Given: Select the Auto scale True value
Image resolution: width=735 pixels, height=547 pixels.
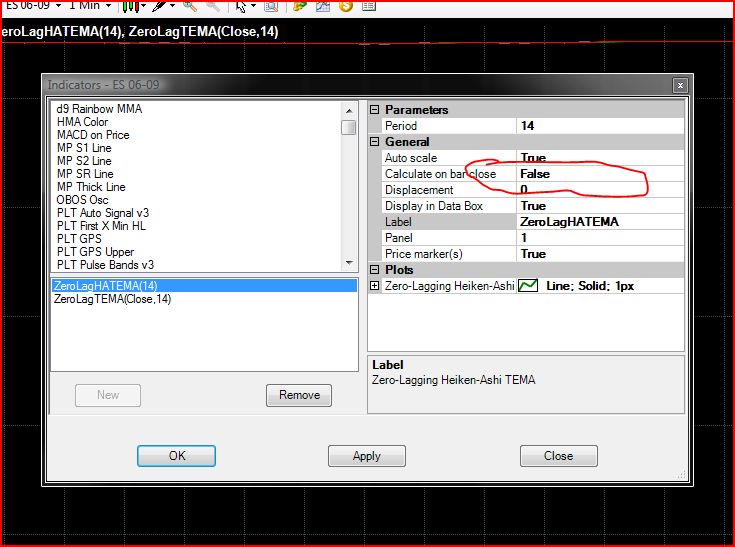Looking at the screenshot, I should click(600, 157).
